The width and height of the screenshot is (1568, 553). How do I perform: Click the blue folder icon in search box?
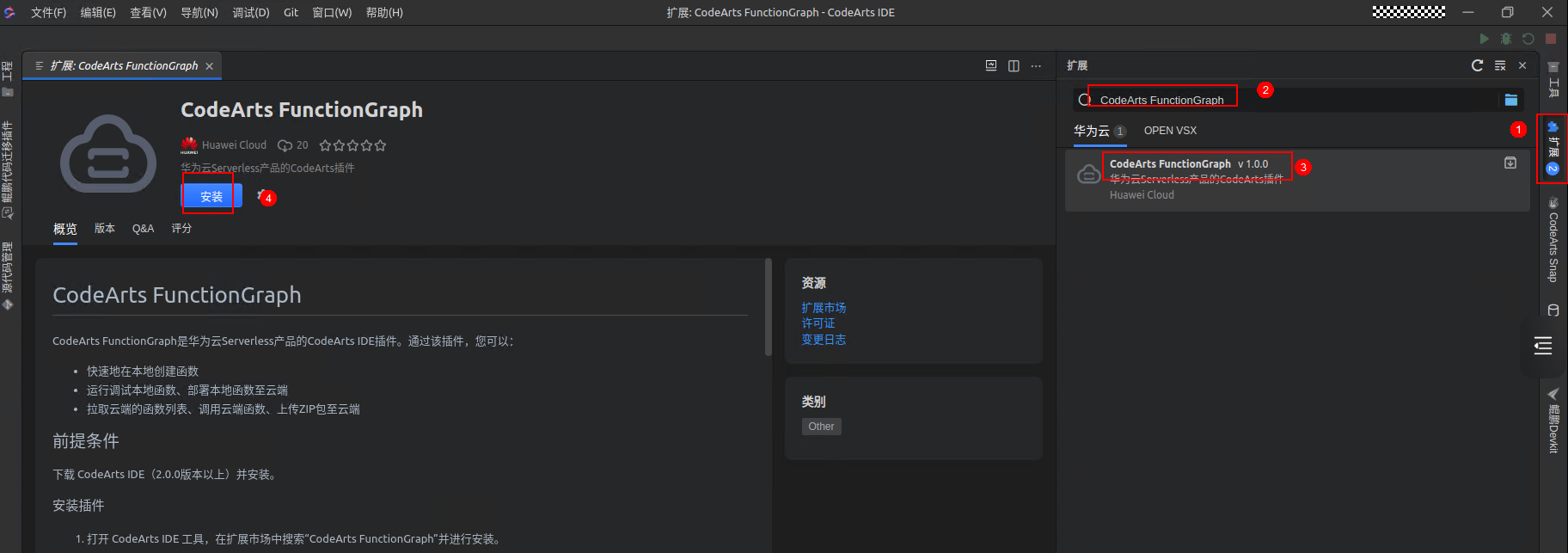tap(1510, 100)
